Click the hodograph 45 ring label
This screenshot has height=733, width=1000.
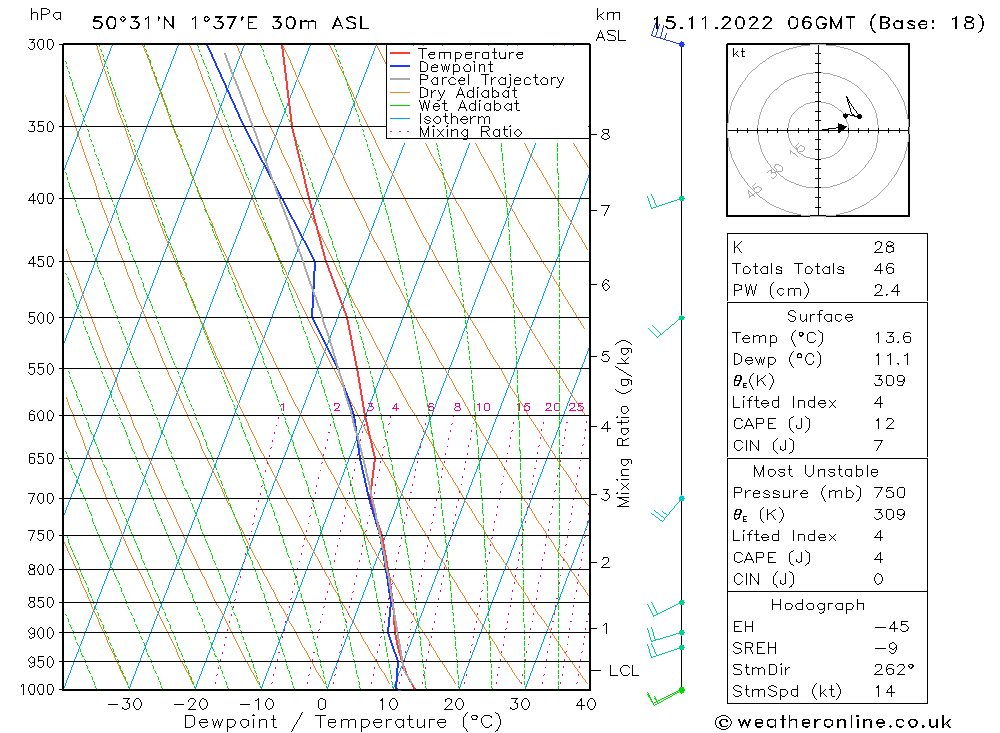[754, 190]
